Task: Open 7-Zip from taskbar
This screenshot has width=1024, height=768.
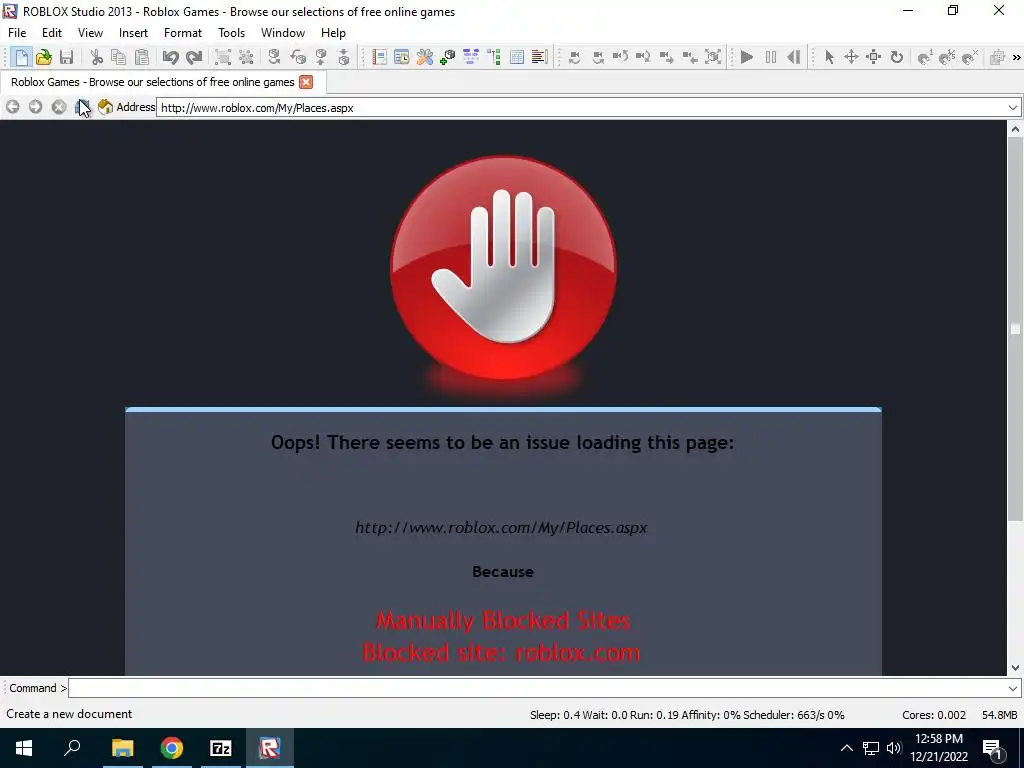Action: 221,748
